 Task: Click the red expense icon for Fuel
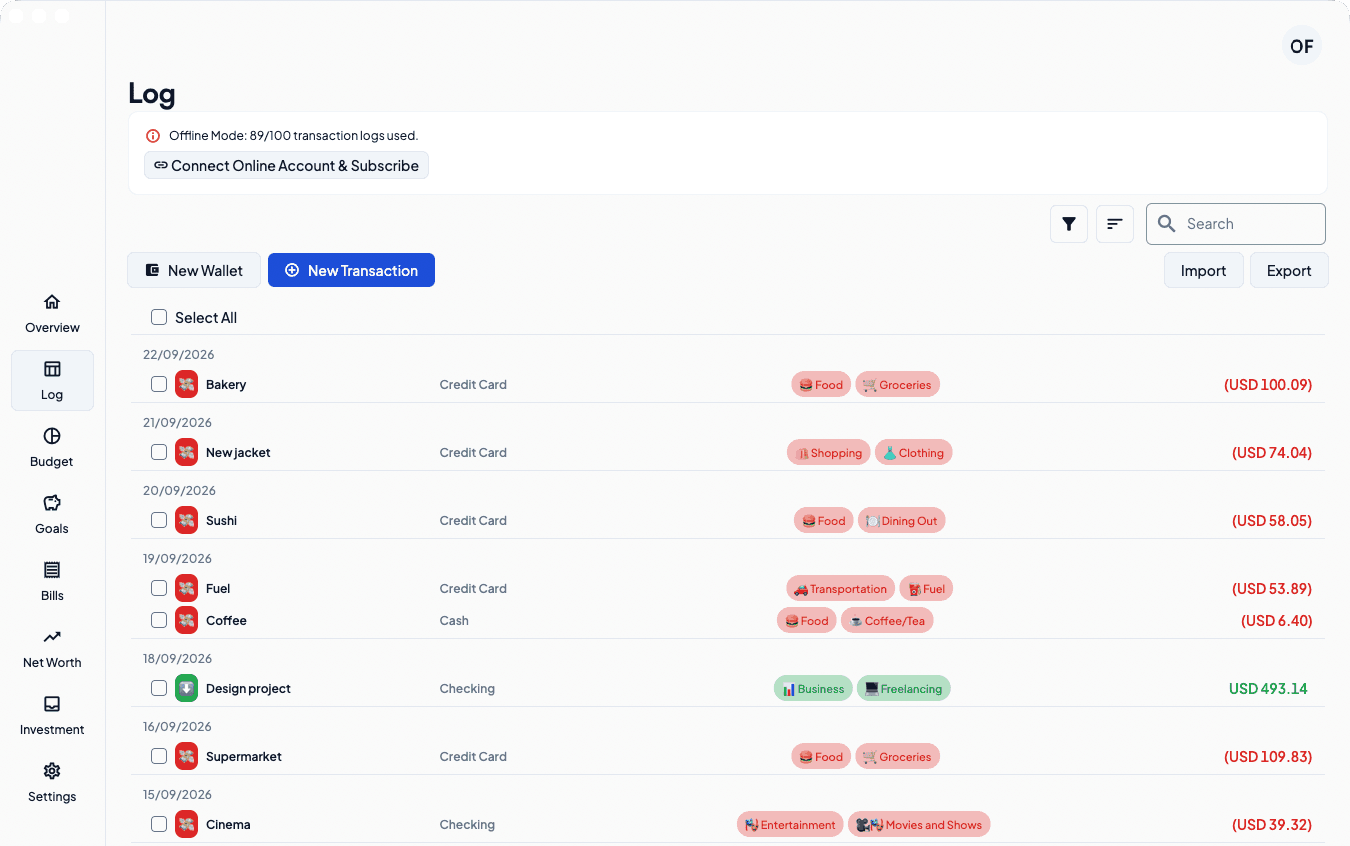pyautogui.click(x=186, y=588)
